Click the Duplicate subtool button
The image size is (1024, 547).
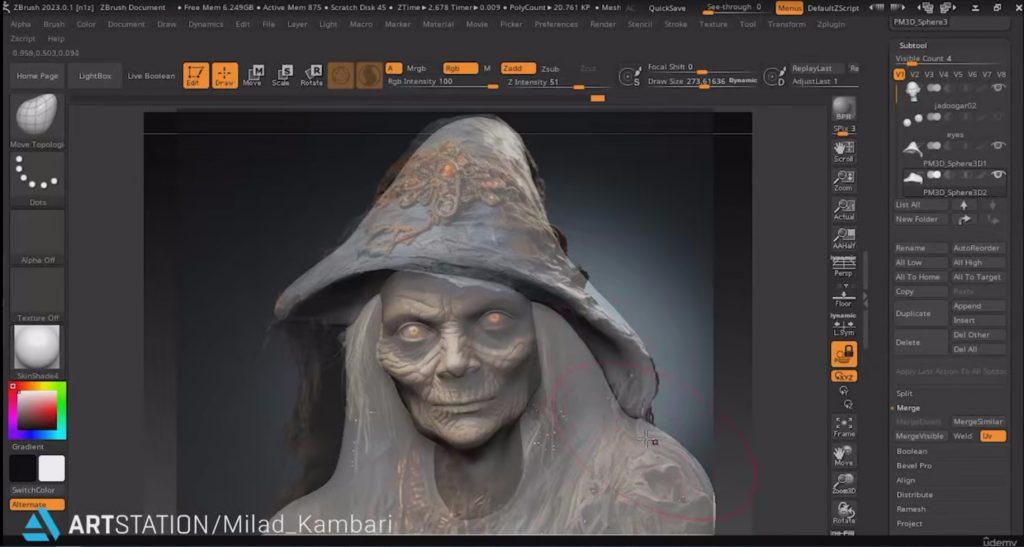(920, 313)
